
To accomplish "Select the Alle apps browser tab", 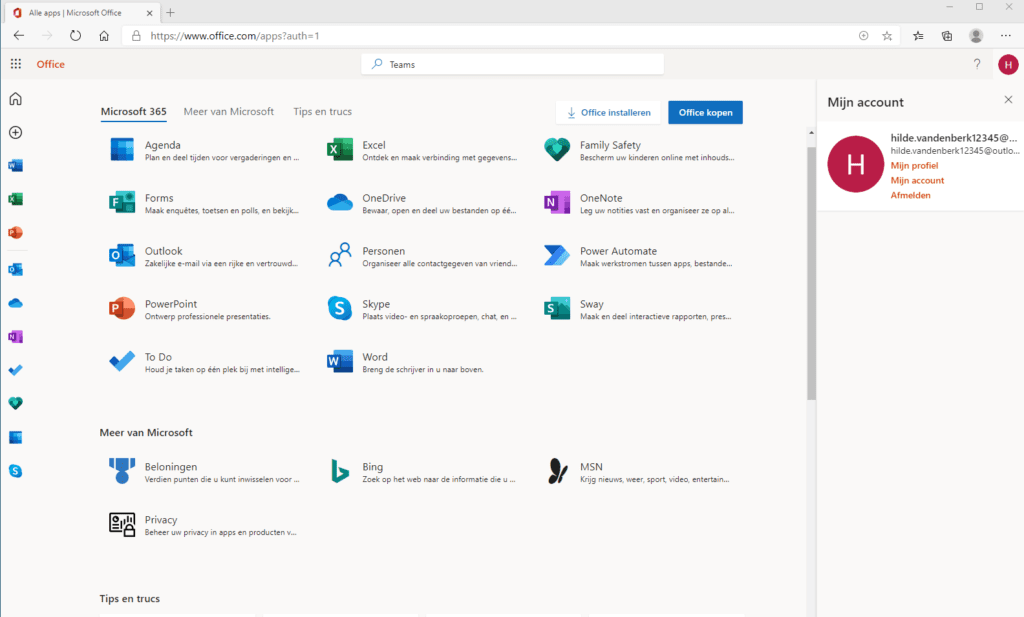I will [x=82, y=13].
